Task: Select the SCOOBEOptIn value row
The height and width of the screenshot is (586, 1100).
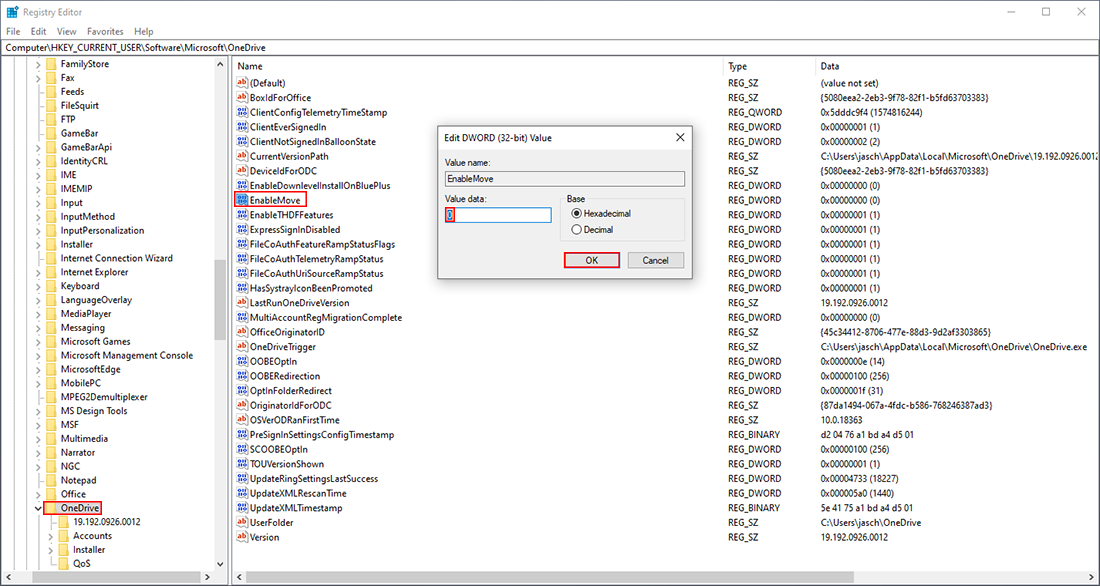Action: click(x=279, y=449)
